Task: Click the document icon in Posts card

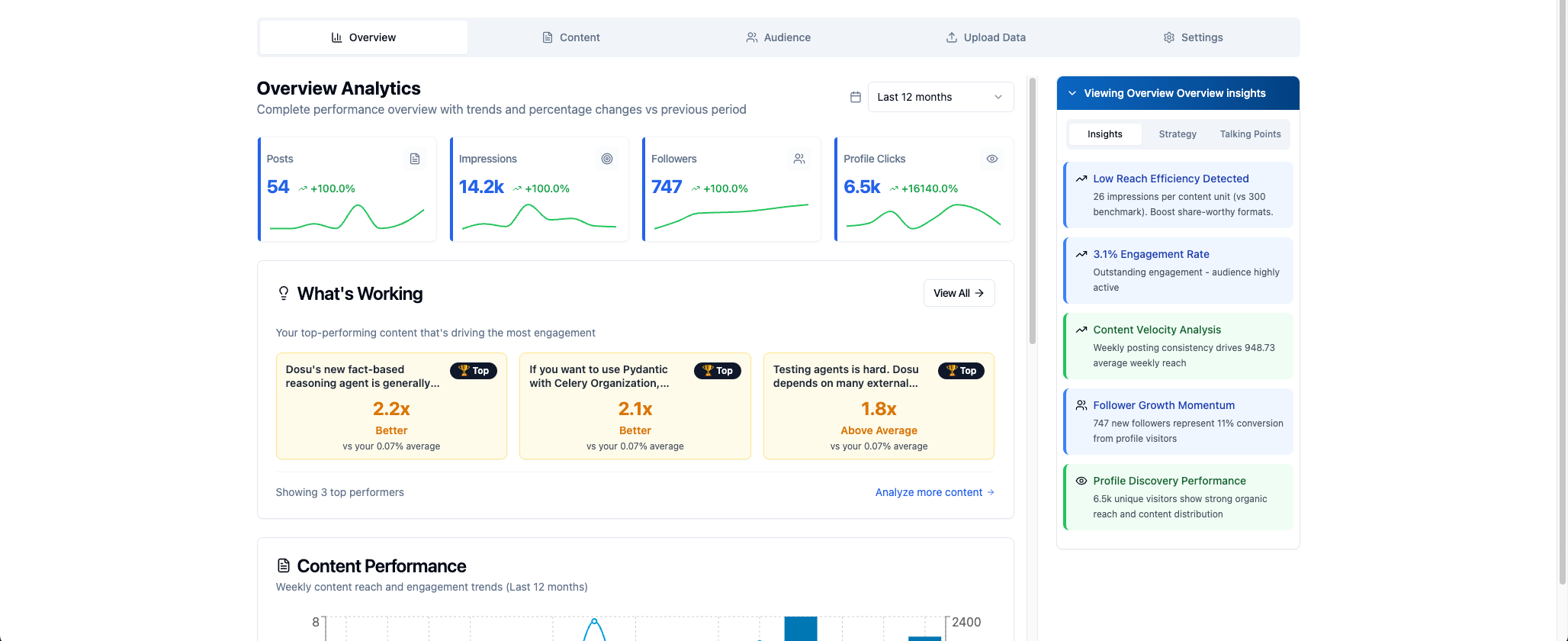Action: [x=415, y=159]
